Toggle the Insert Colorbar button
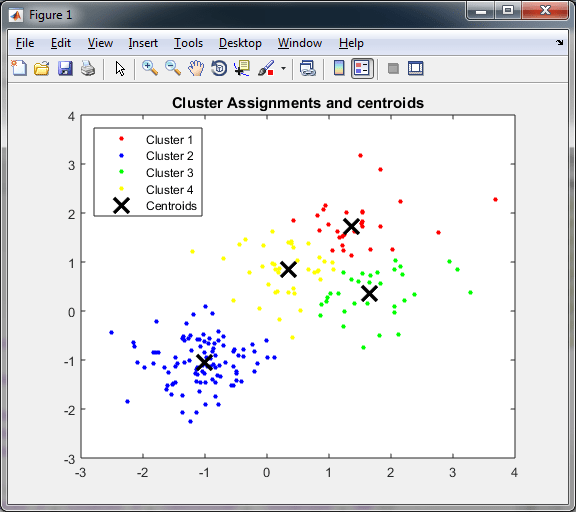This screenshot has width=576, height=512. [339, 68]
